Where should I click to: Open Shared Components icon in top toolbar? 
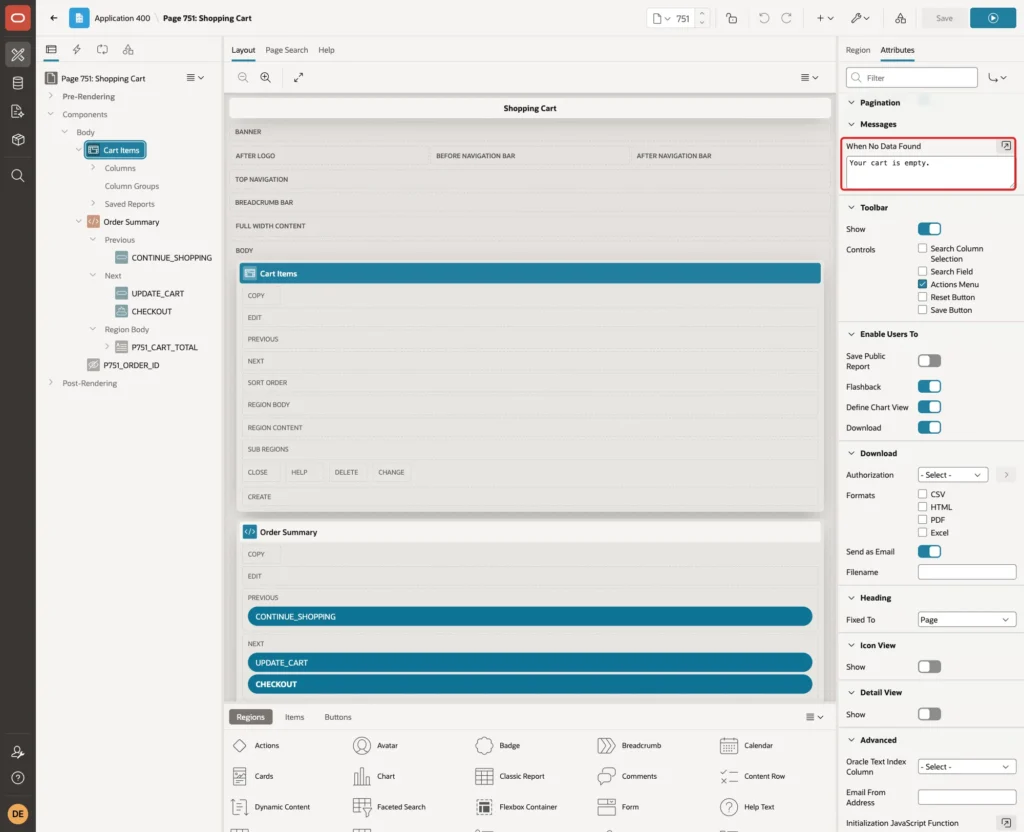tap(900, 18)
